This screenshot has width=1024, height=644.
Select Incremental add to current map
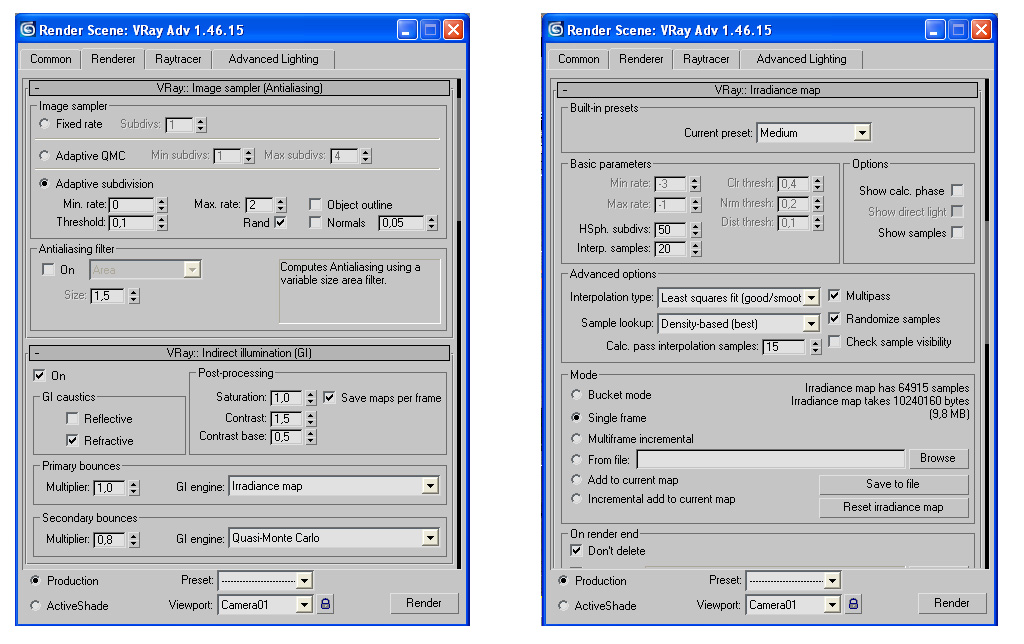coord(576,498)
